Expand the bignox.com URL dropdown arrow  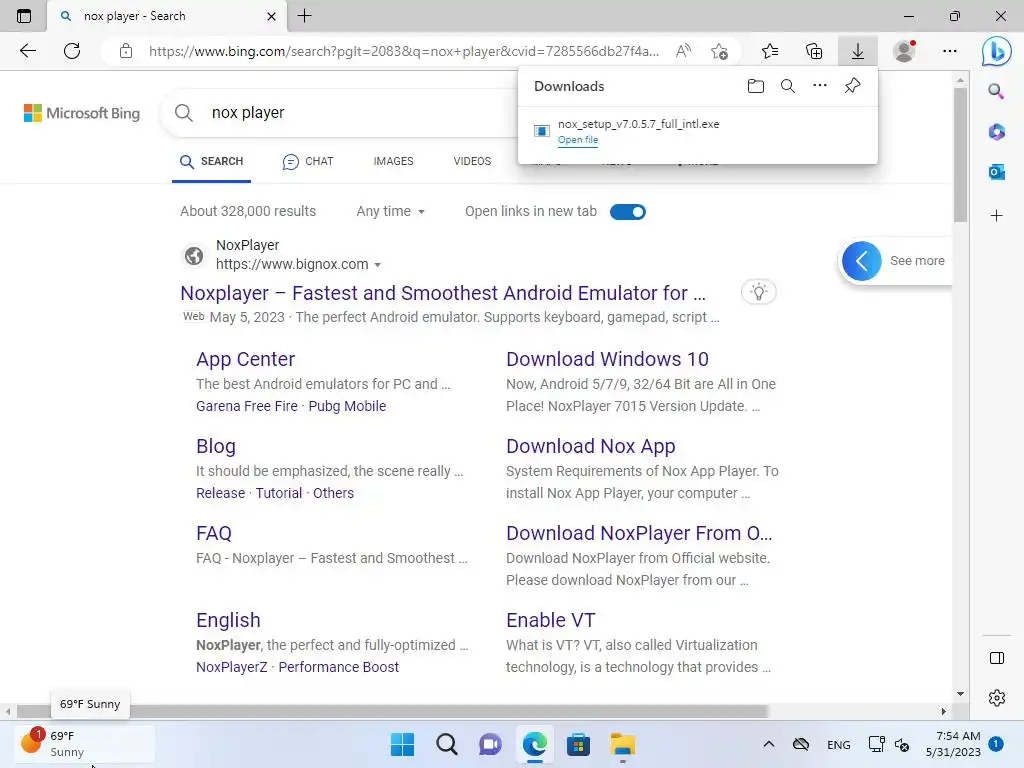377,265
